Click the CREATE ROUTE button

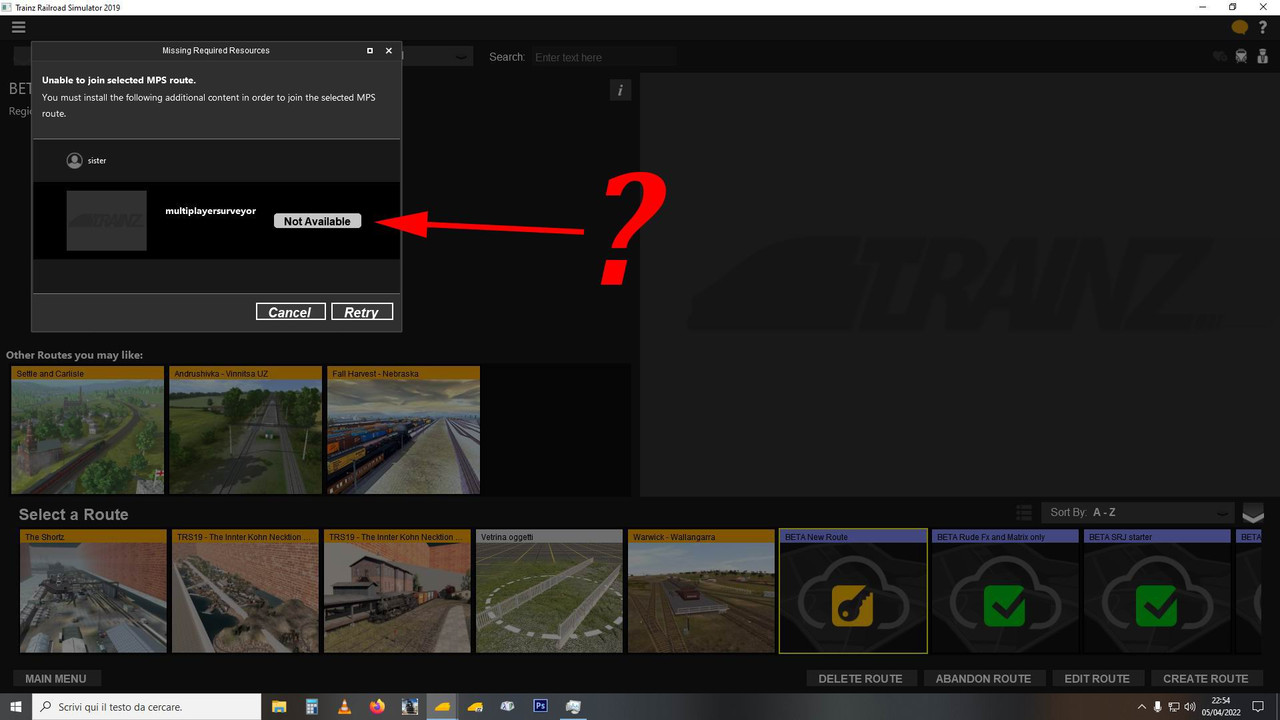1206,678
